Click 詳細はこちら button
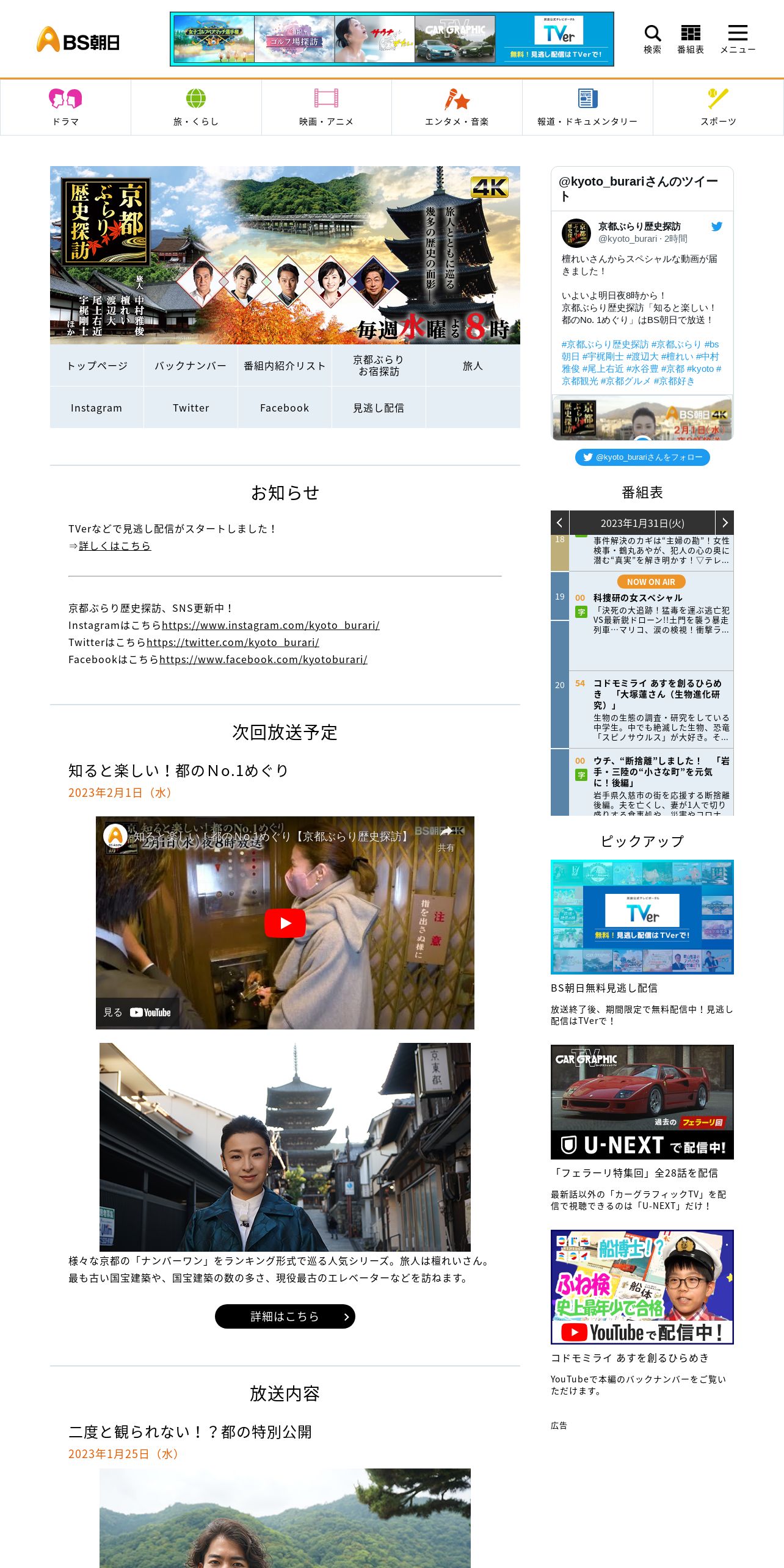This screenshot has height=1568, width=784. tap(285, 1316)
